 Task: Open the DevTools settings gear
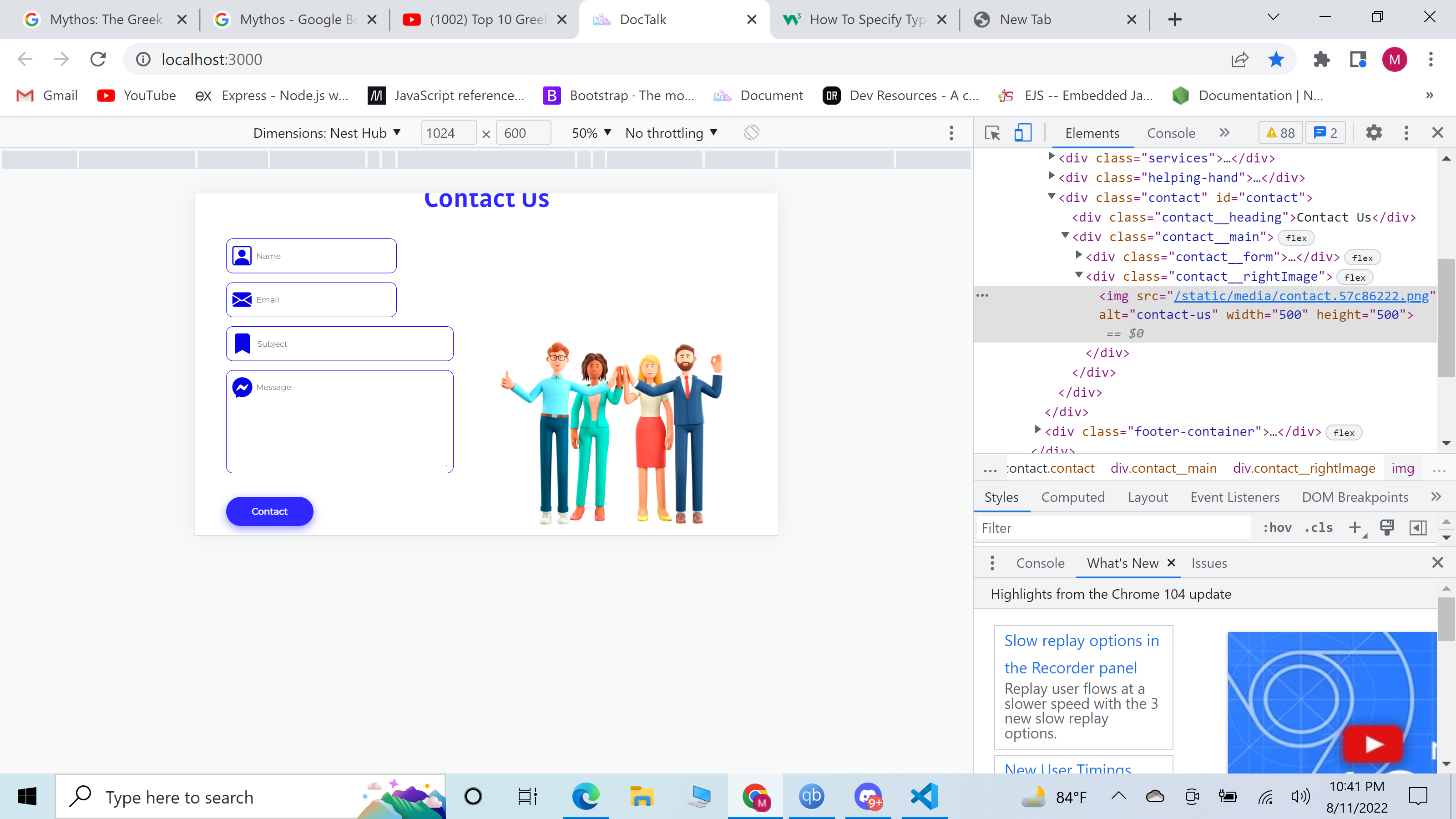1374,132
